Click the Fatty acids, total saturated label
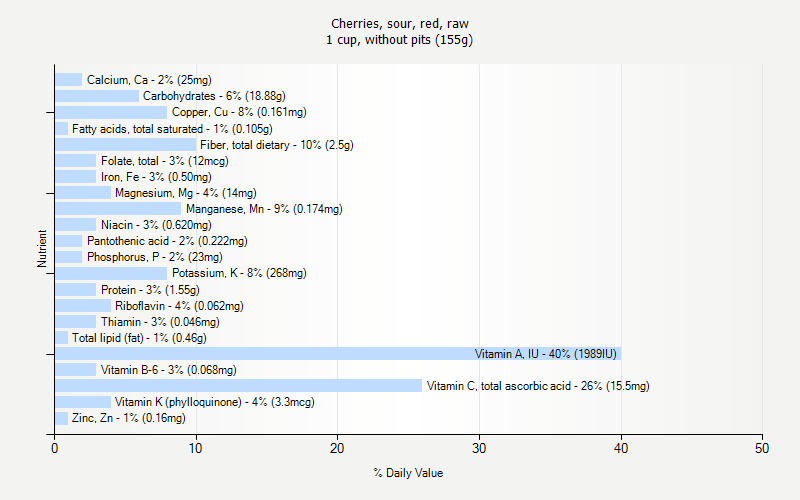This screenshot has width=800, height=500. [x=172, y=129]
